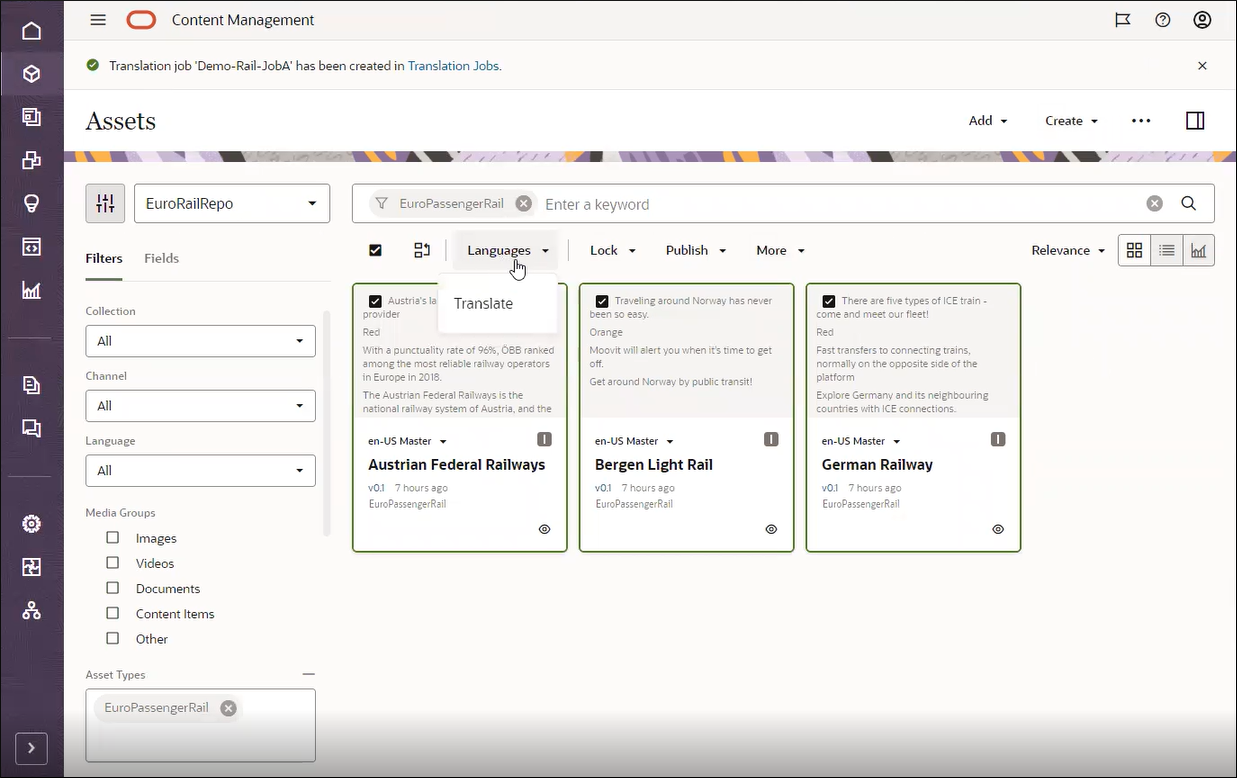Open the Create dropdown
Image resolution: width=1237 pixels, height=778 pixels.
[x=1071, y=121]
